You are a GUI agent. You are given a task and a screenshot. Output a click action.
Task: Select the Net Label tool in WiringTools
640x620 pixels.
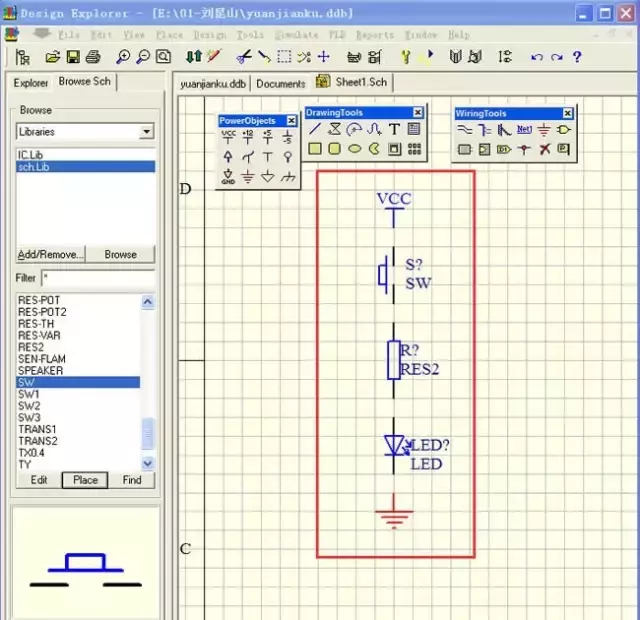pyautogui.click(x=524, y=130)
